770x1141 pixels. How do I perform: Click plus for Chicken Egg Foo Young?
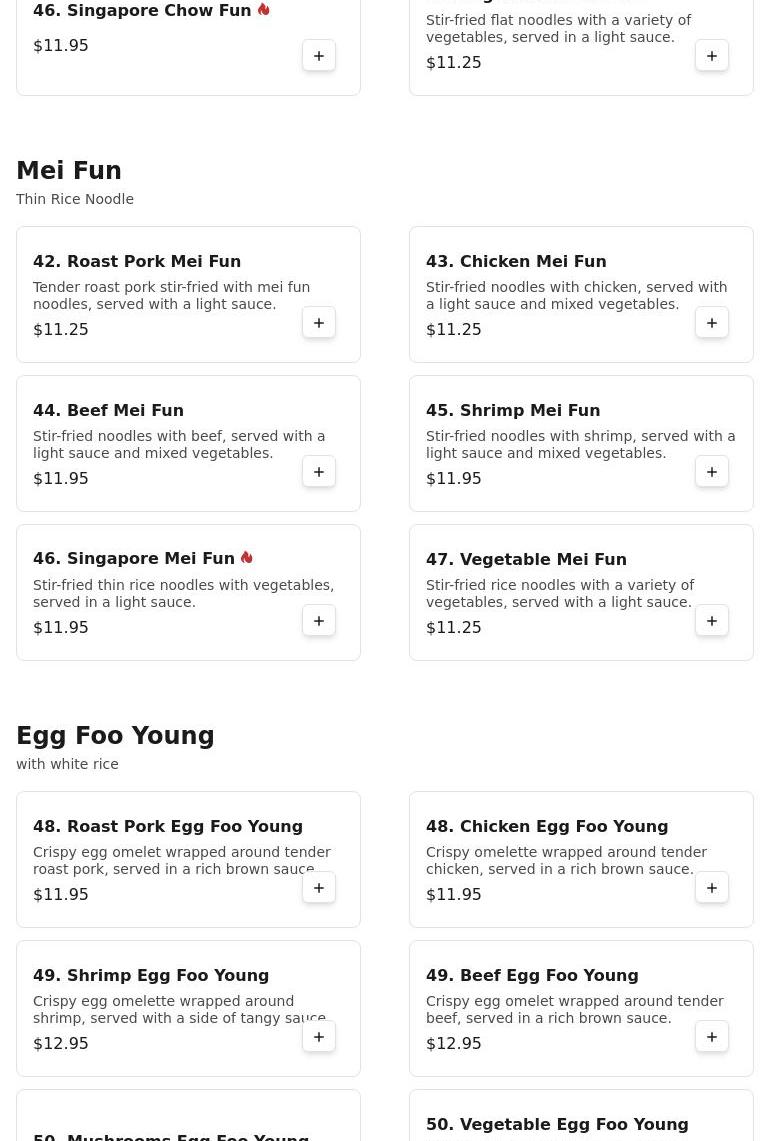point(712,888)
